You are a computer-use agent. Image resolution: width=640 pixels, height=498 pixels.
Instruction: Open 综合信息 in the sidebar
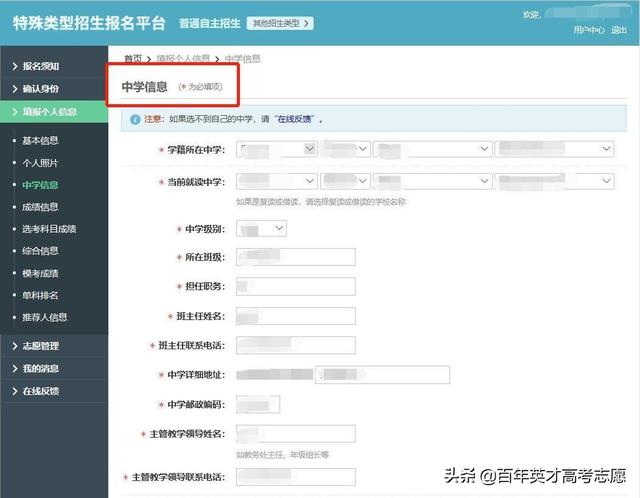click(x=40, y=251)
